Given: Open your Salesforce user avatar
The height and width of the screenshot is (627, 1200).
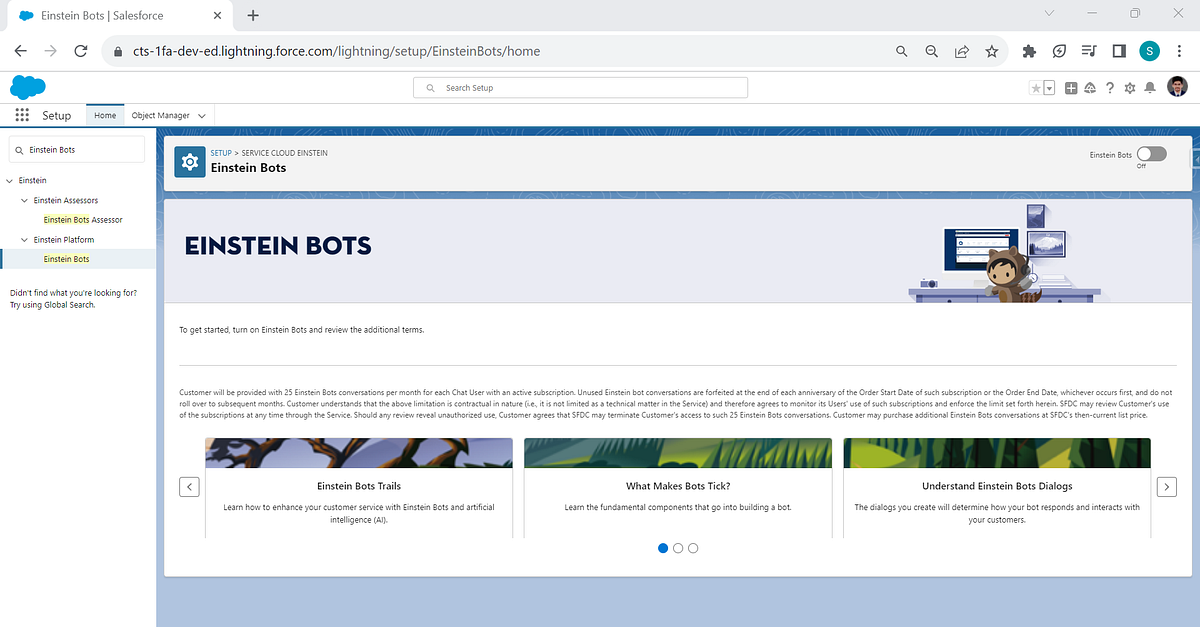Looking at the screenshot, I should pos(1176,87).
